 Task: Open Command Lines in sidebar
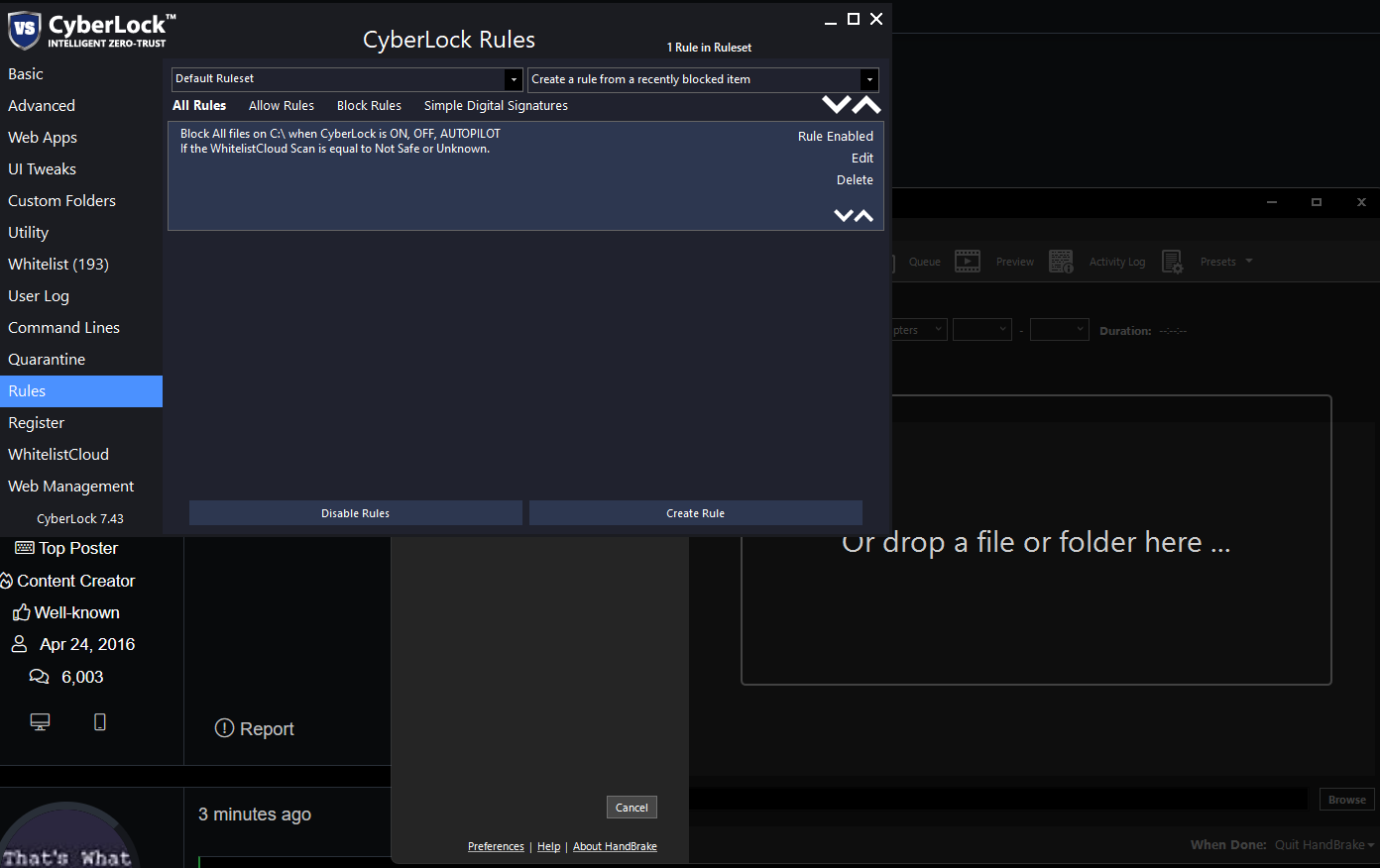[x=81, y=327]
